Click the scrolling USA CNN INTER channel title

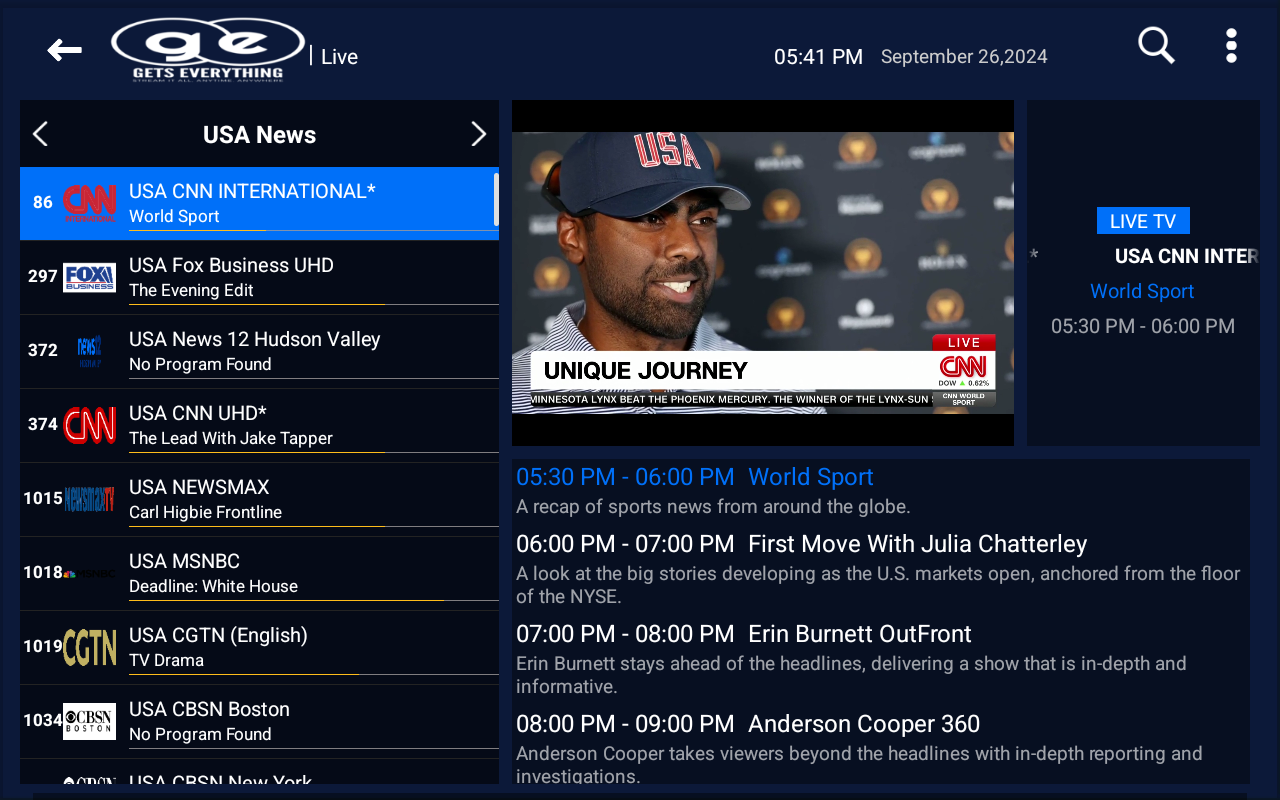click(x=1186, y=256)
